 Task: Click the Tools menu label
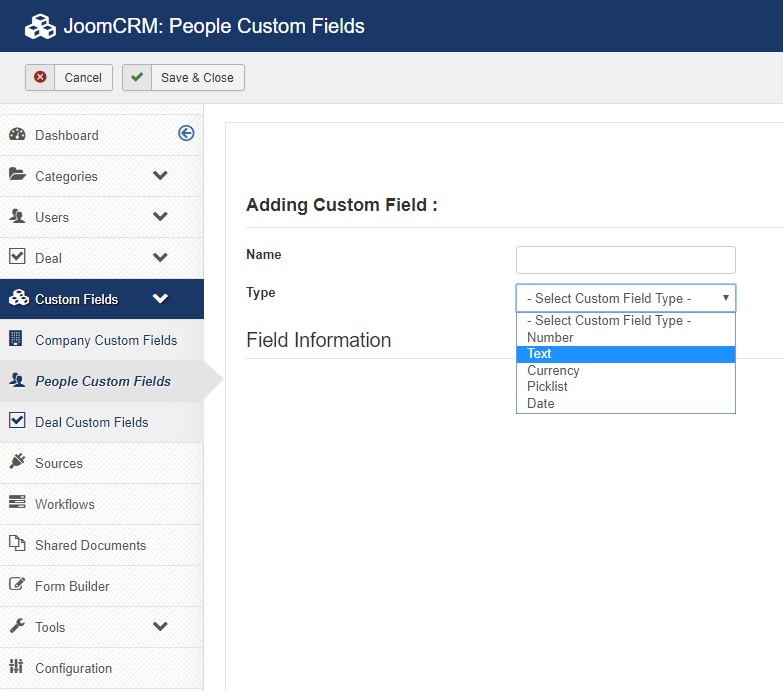click(50, 627)
